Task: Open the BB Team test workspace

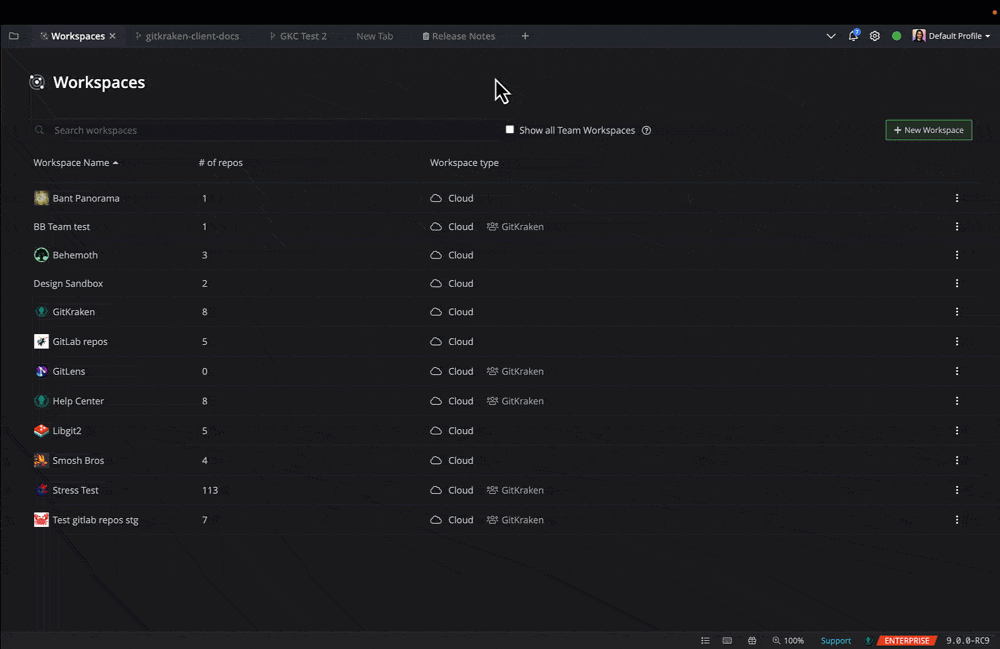Action: point(61,226)
